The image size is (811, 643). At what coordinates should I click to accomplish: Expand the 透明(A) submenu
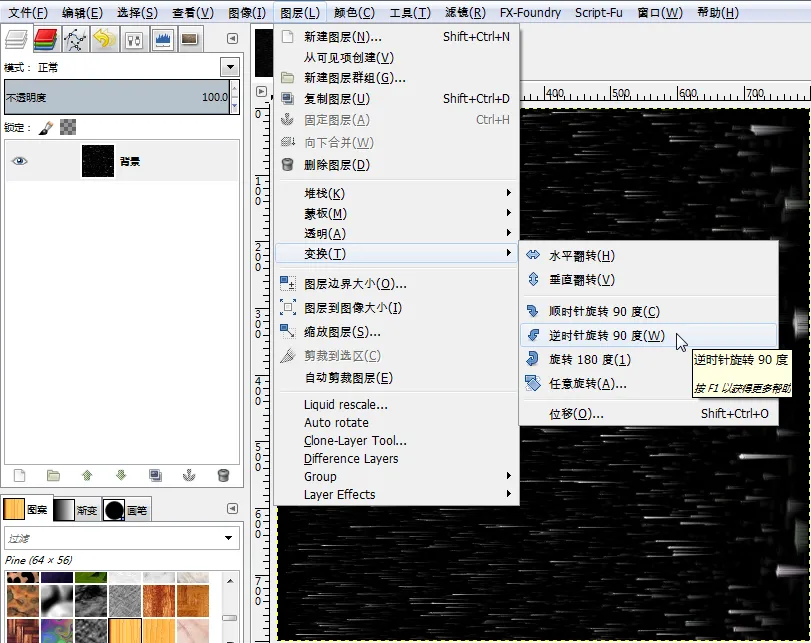[x=396, y=234]
